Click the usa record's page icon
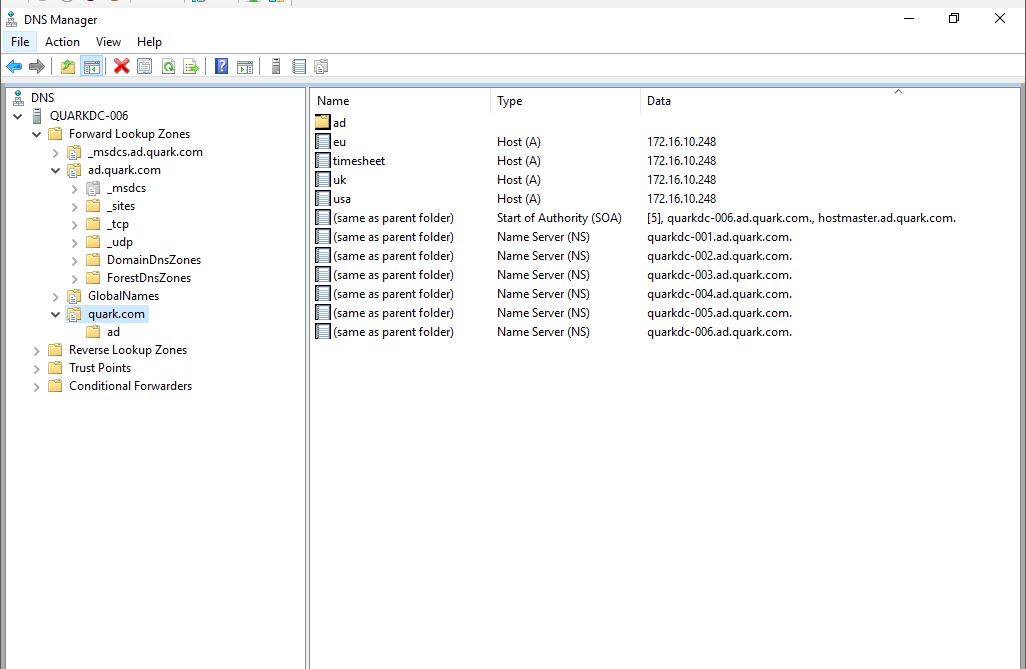 pos(323,198)
